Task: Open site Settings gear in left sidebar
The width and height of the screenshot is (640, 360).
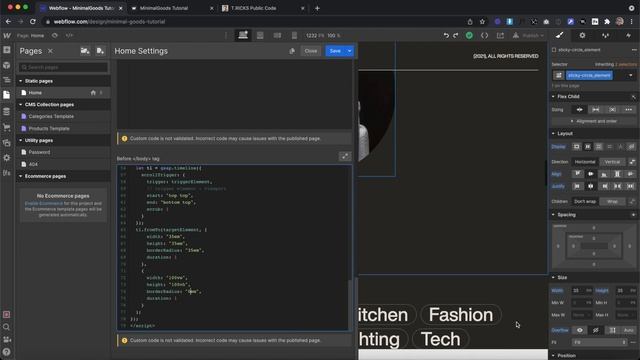Action: (x=7, y=158)
